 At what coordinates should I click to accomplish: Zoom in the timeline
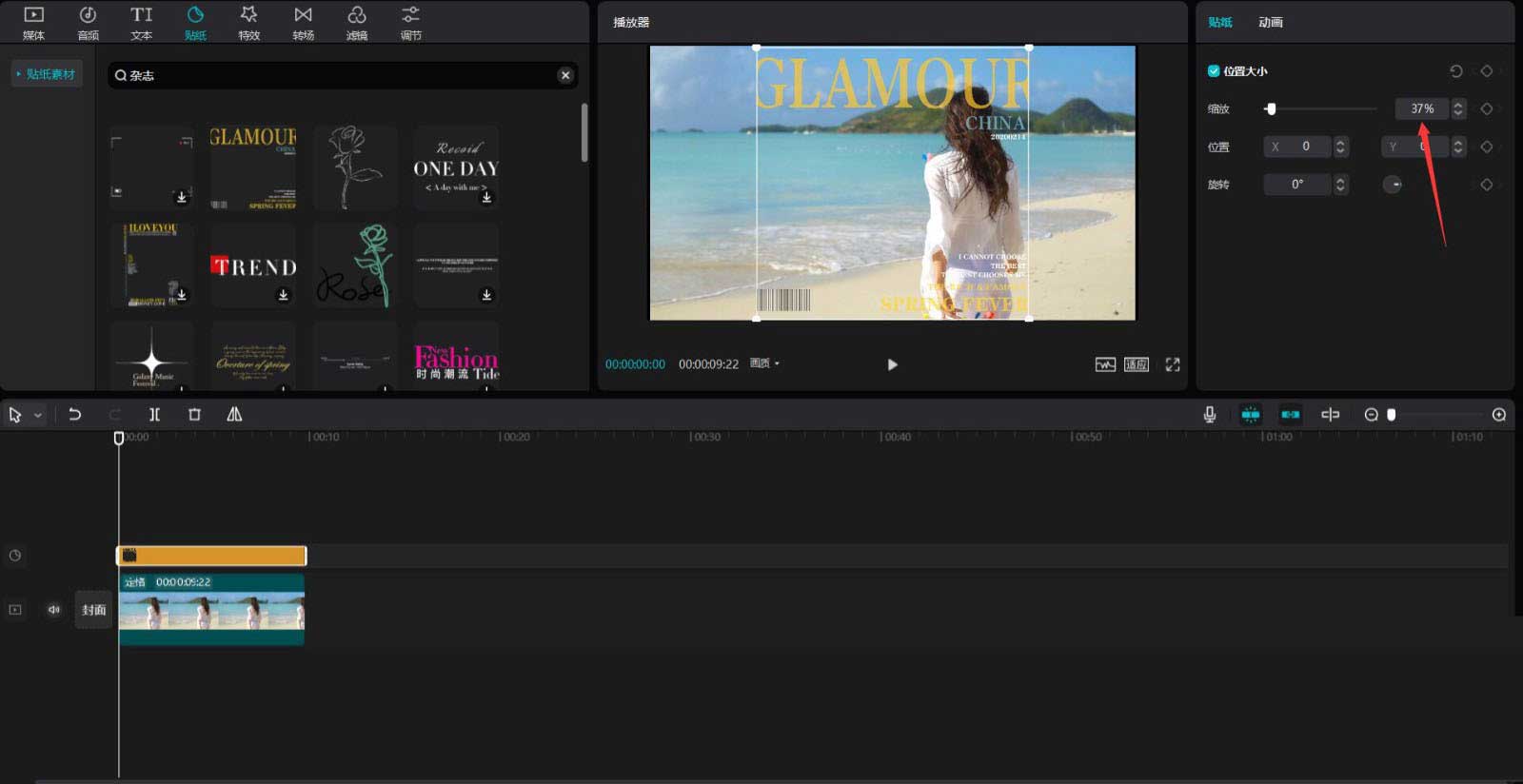1499,415
